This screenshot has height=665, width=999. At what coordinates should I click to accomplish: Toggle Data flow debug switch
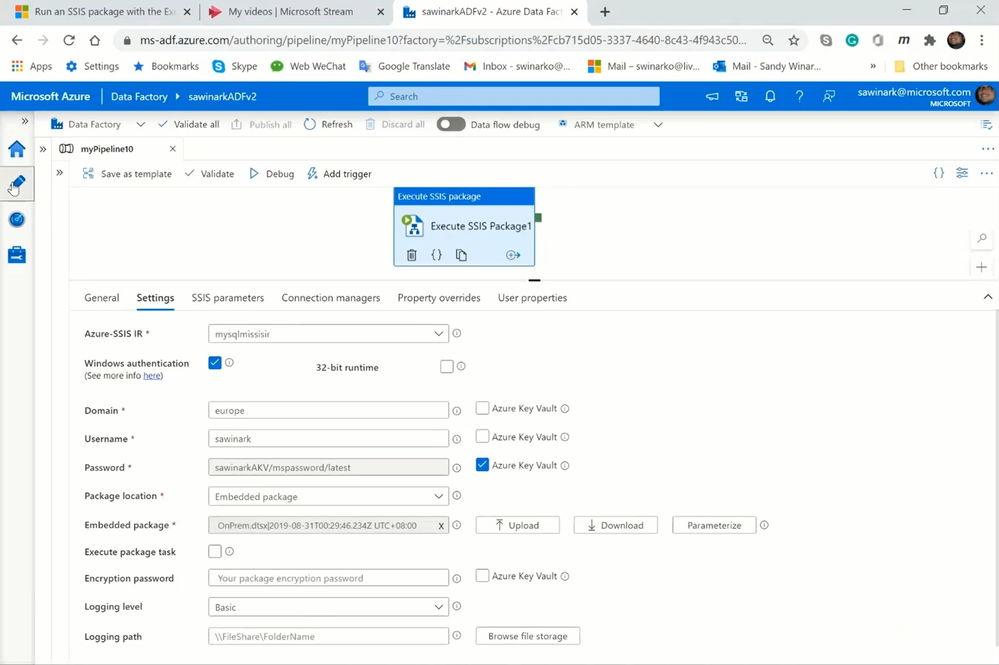click(450, 124)
